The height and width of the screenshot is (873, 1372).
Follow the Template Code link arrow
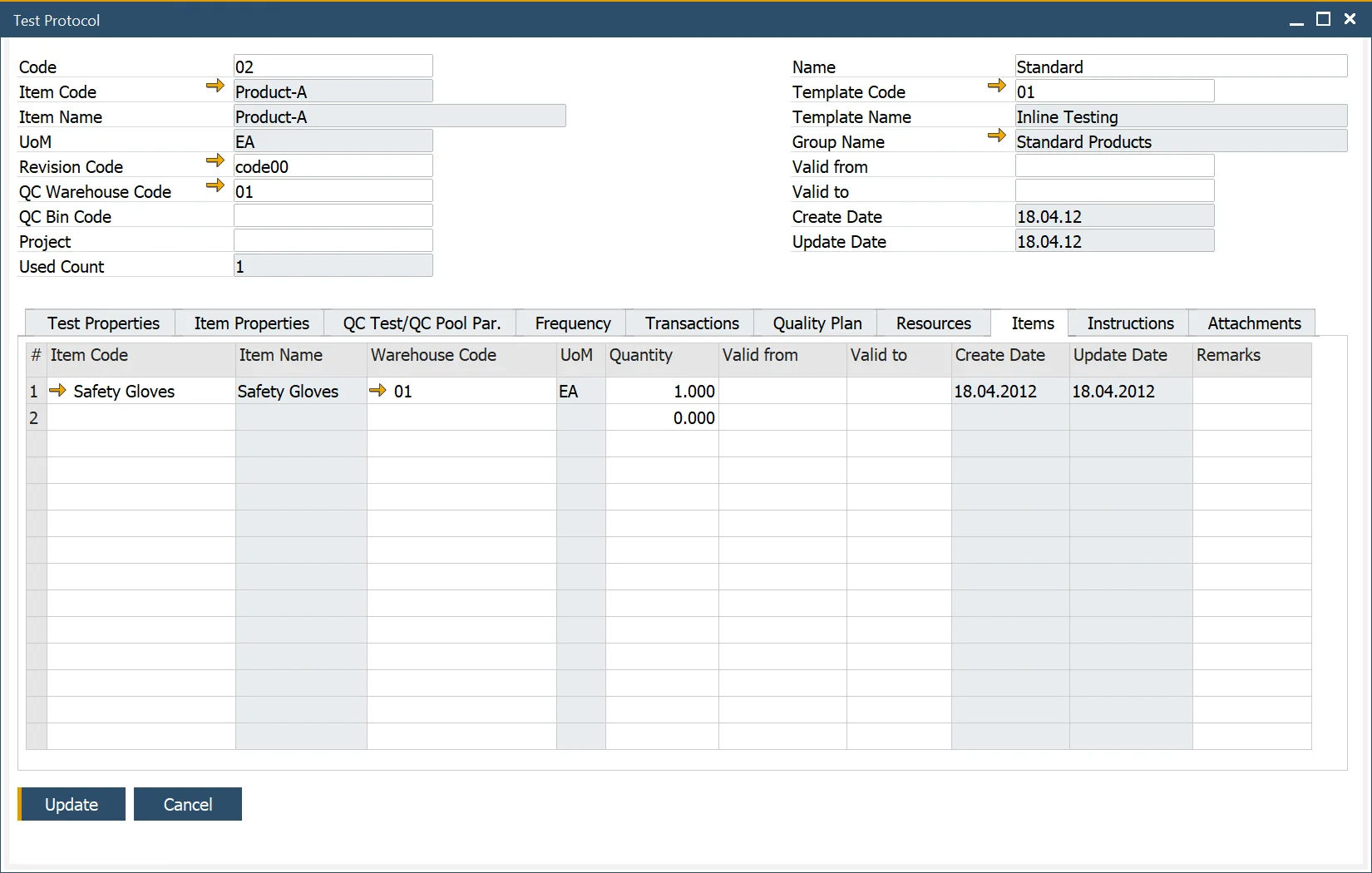996,86
